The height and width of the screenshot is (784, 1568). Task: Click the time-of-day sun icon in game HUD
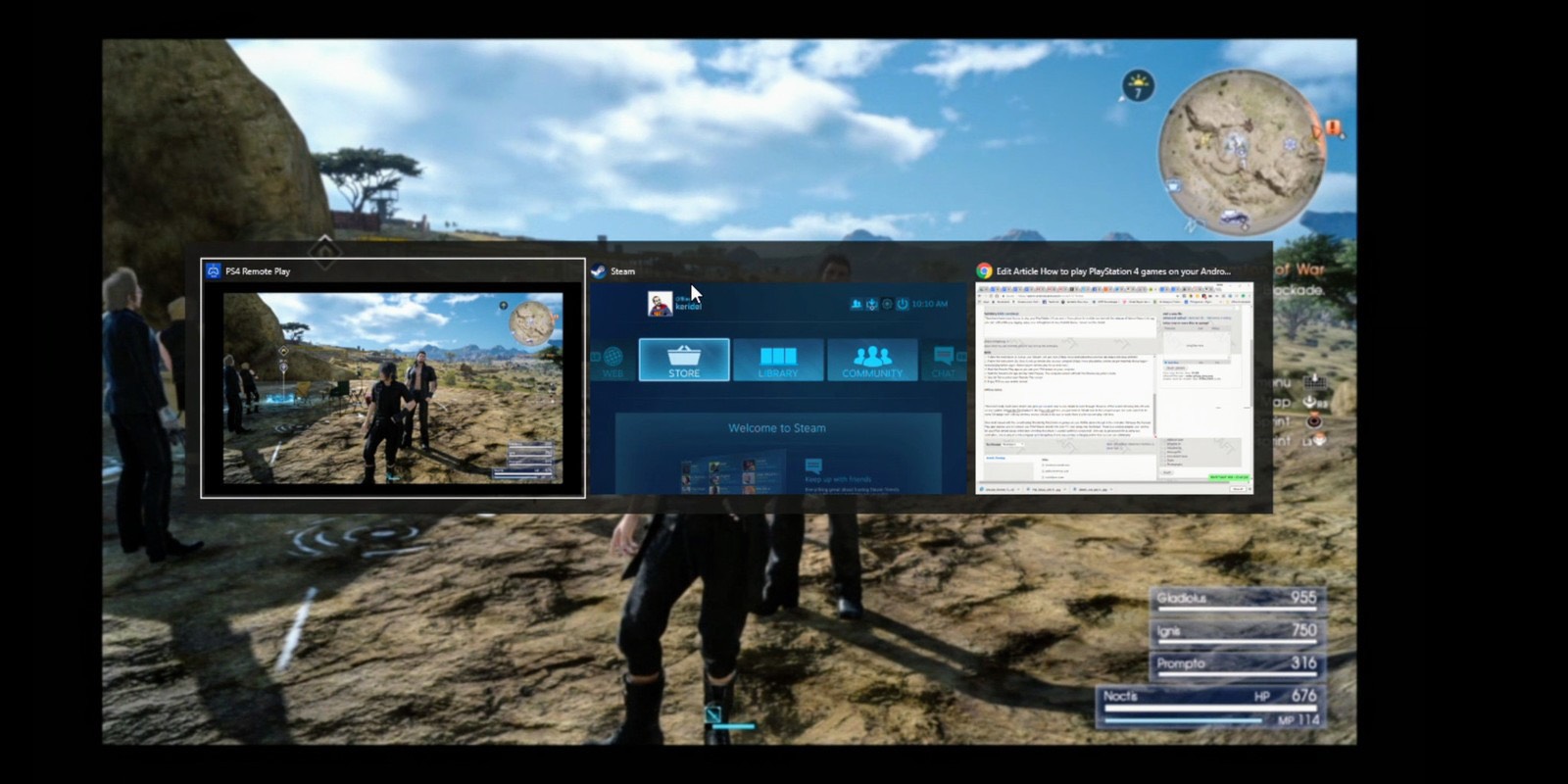(x=1137, y=86)
